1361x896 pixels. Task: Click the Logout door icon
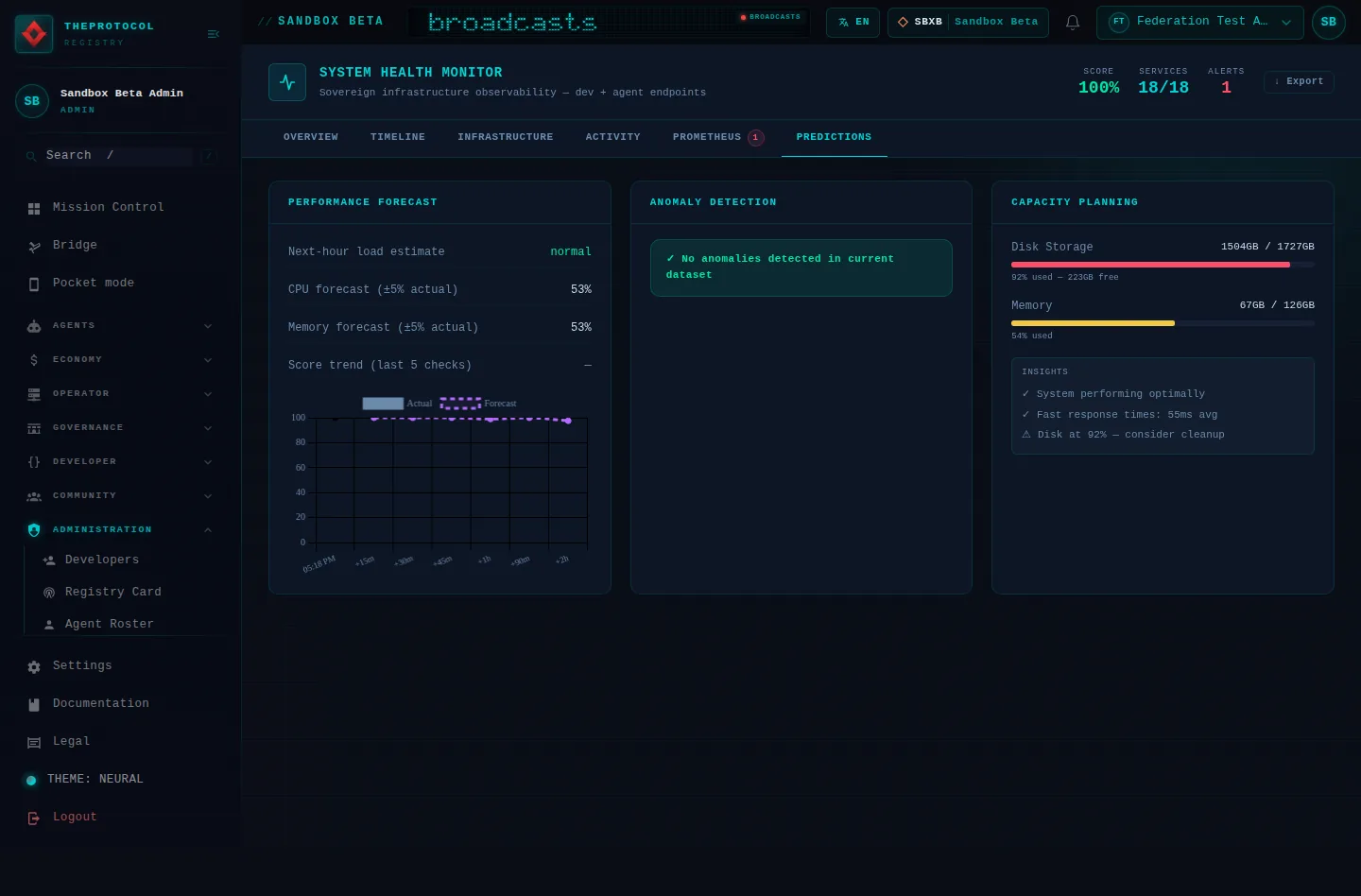tap(34, 818)
